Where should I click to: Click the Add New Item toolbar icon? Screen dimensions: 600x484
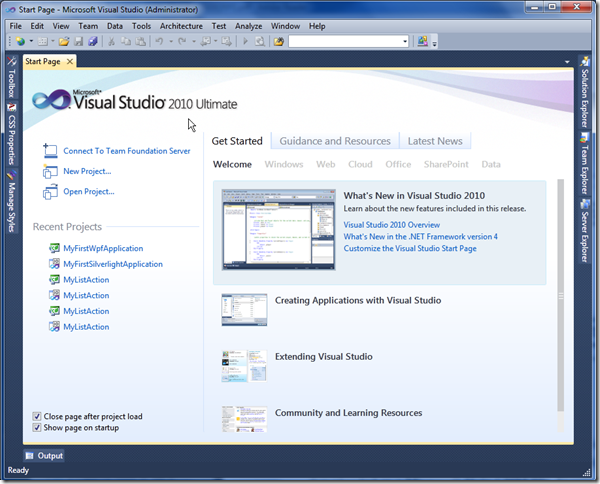(x=43, y=41)
